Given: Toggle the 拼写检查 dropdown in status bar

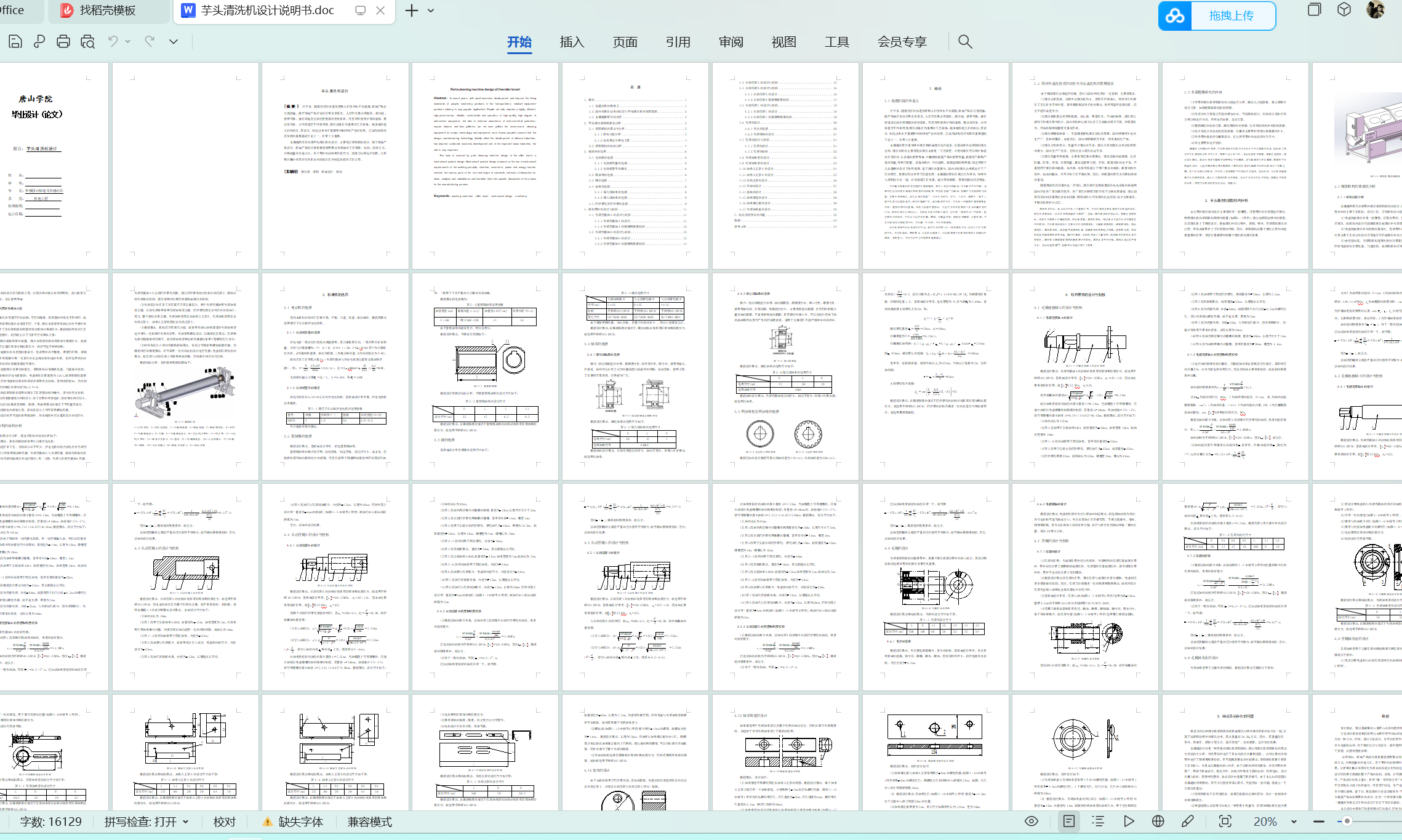Looking at the screenshot, I should [x=146, y=822].
